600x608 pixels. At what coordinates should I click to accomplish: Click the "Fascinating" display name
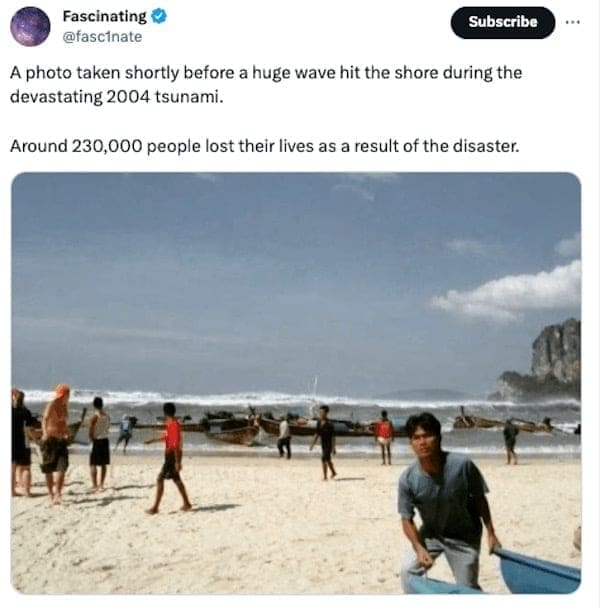coord(104,16)
